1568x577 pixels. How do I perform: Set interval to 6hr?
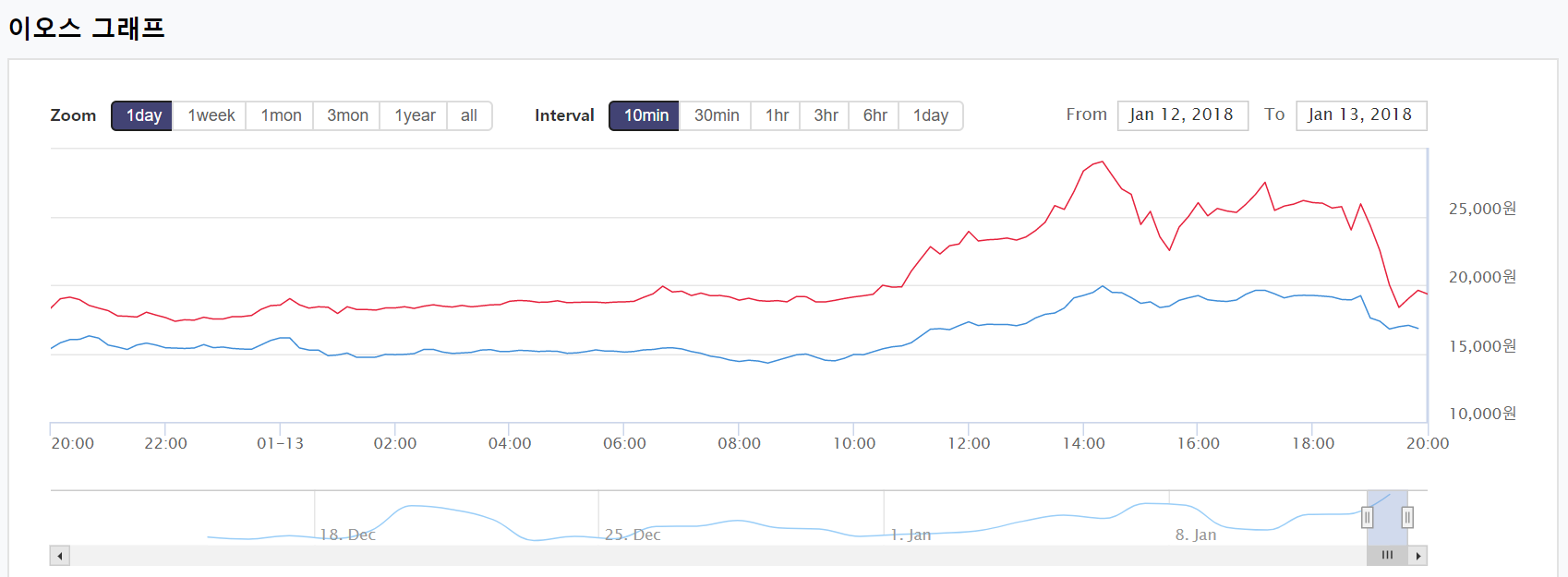coord(874,115)
